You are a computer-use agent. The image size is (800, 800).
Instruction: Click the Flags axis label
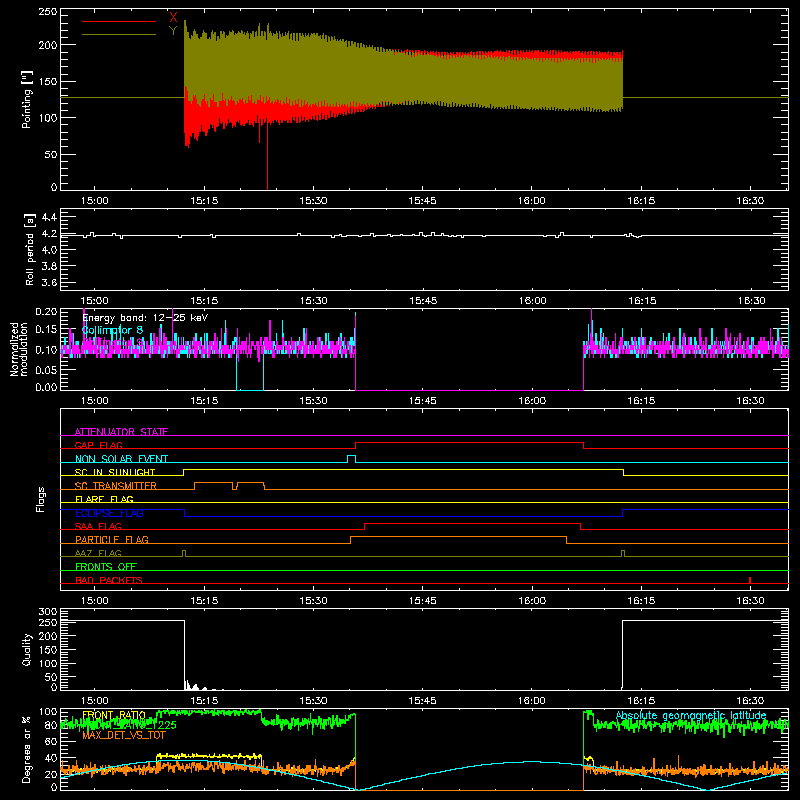pos(40,499)
